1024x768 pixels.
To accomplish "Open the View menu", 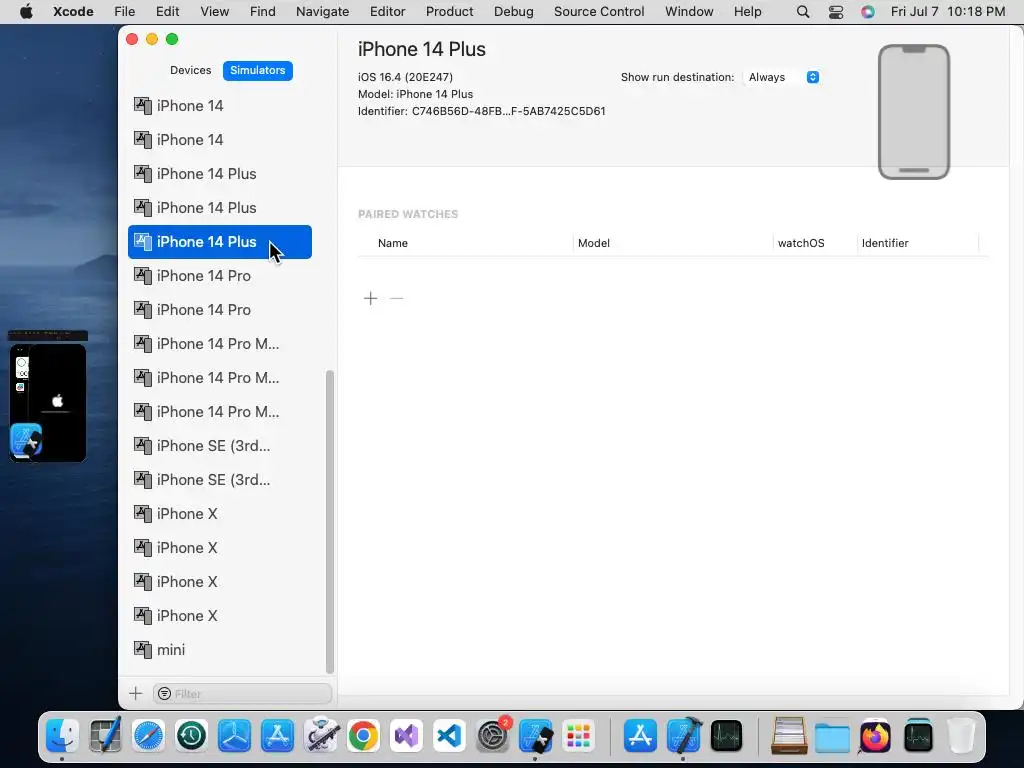I will point(214,12).
